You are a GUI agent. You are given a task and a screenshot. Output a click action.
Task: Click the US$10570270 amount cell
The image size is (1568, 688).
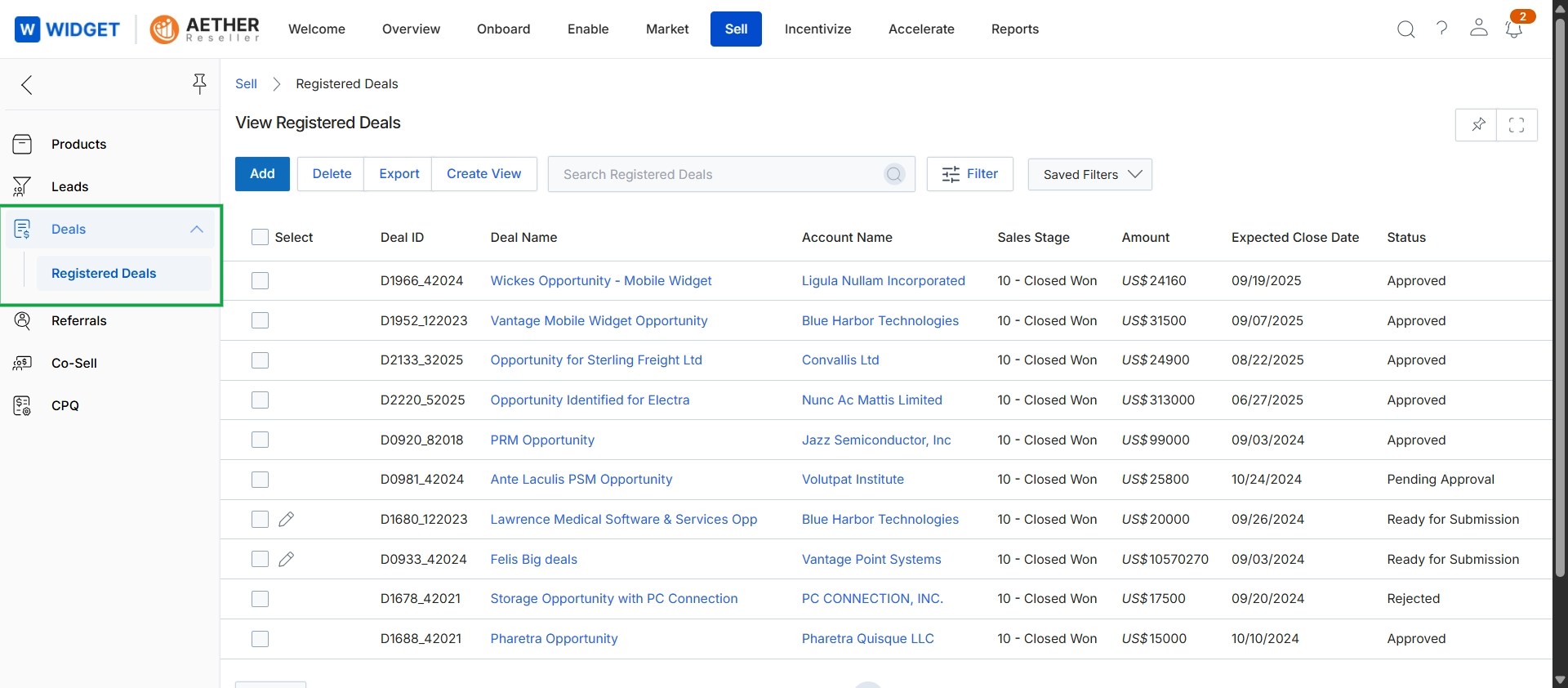(1165, 560)
